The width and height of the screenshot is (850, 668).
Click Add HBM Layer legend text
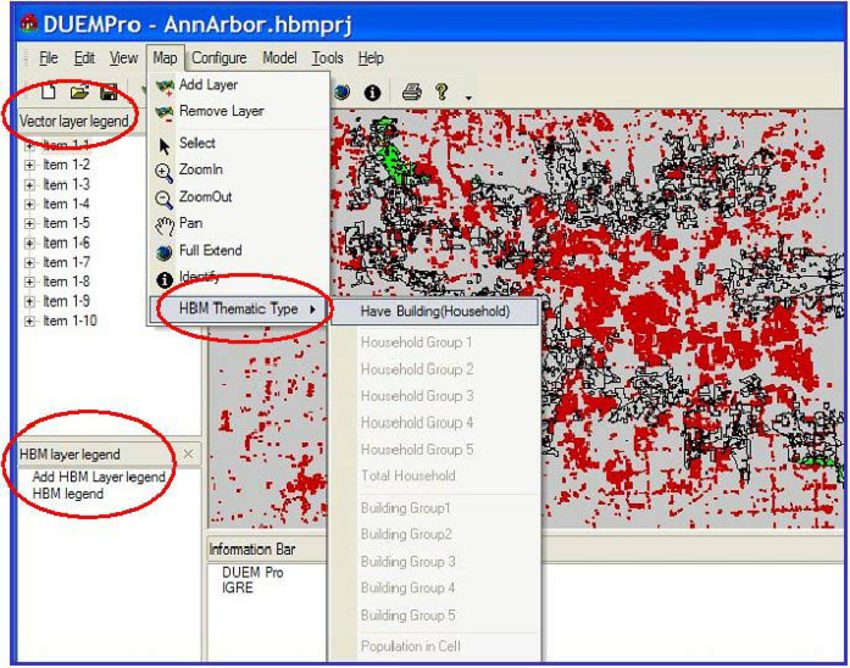(99, 477)
